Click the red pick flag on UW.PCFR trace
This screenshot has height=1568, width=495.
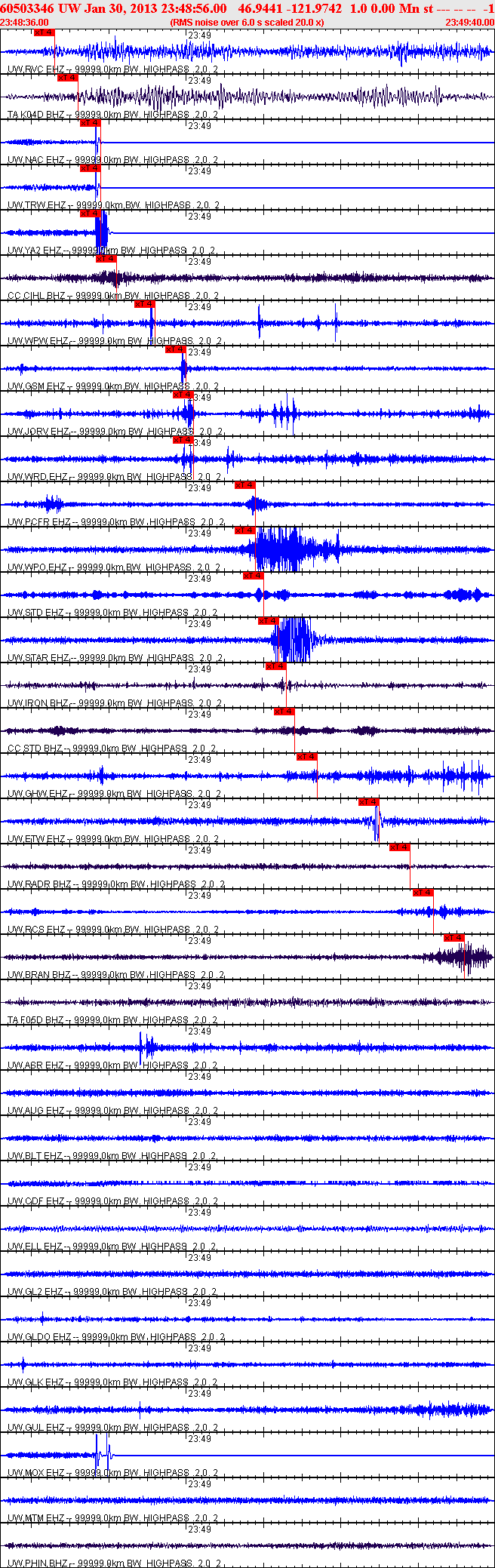(x=244, y=485)
